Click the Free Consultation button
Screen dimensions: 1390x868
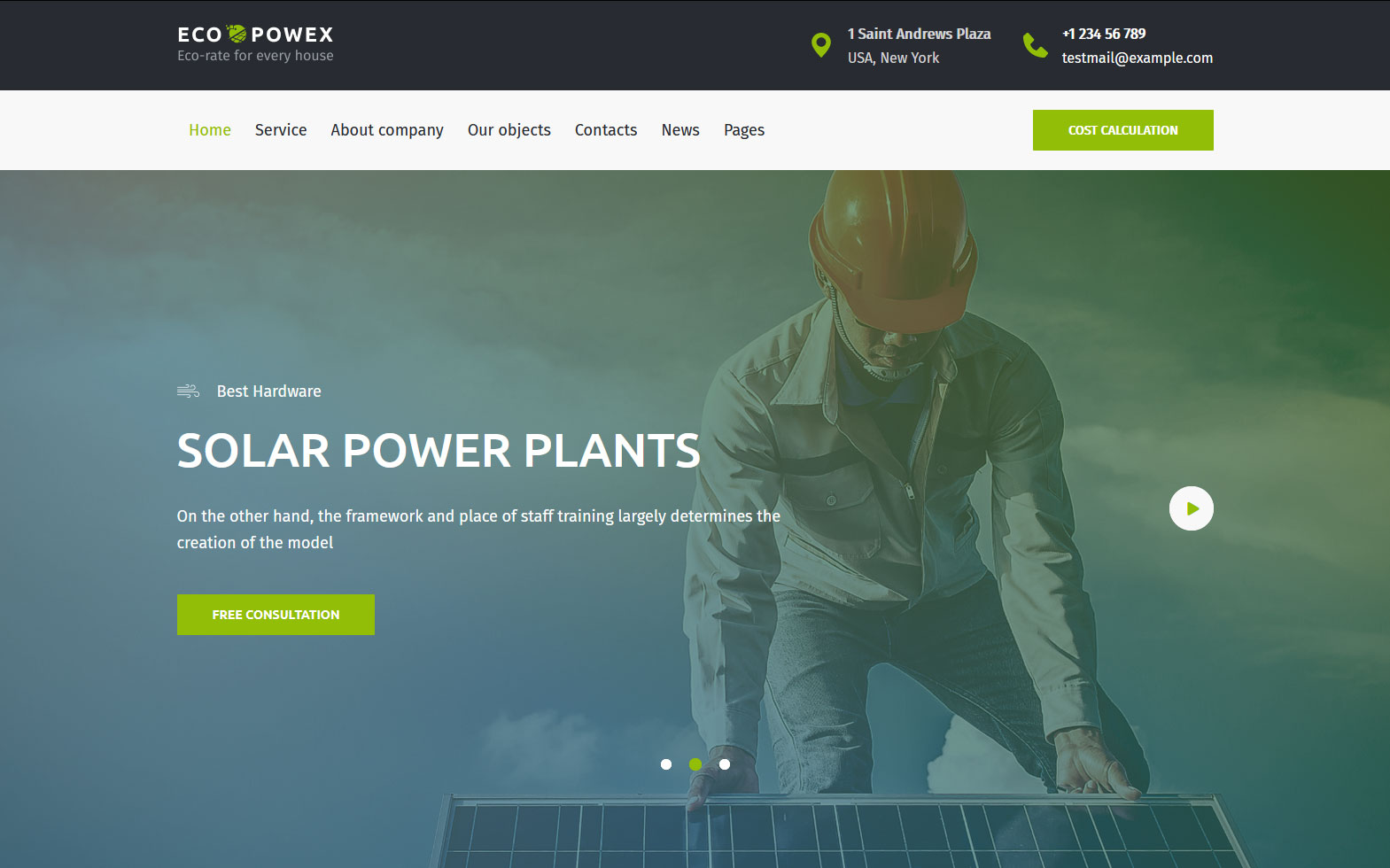point(276,615)
